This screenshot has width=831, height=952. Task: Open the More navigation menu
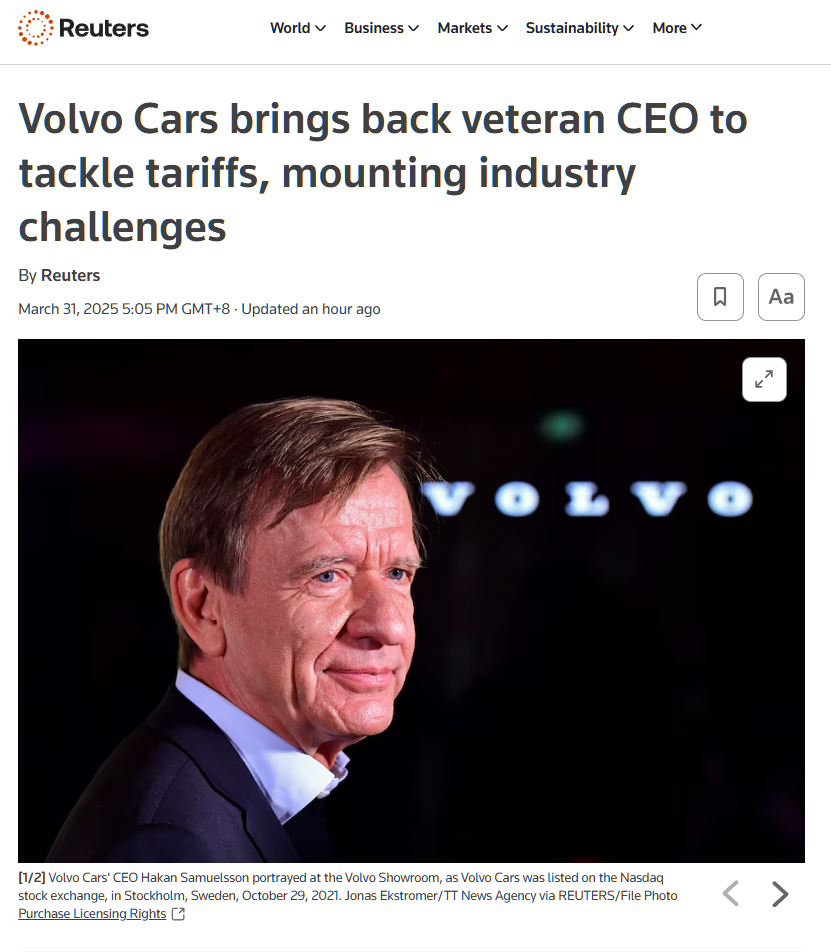[x=677, y=28]
